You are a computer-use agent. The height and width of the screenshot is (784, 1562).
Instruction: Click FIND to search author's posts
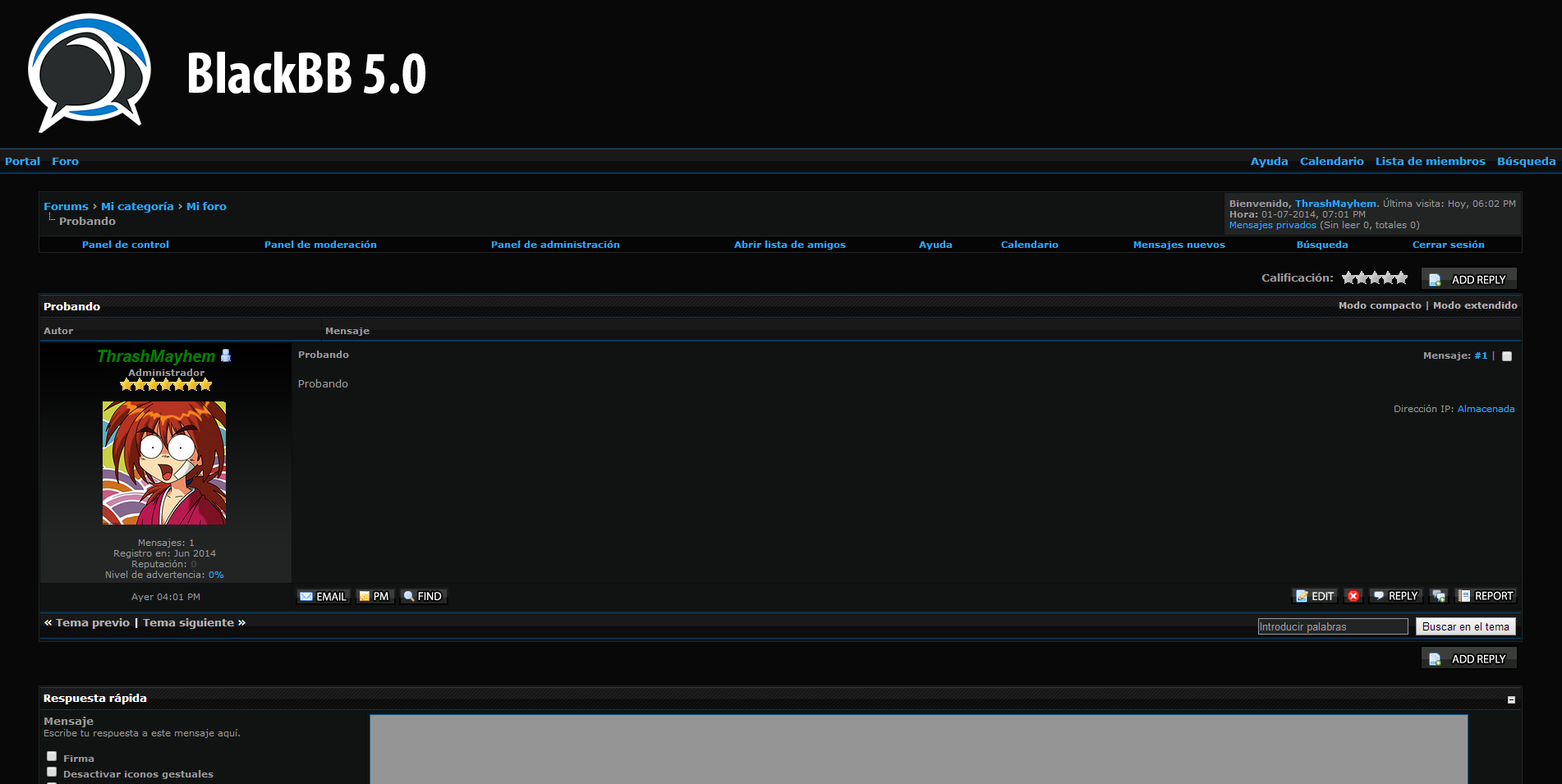click(x=423, y=597)
